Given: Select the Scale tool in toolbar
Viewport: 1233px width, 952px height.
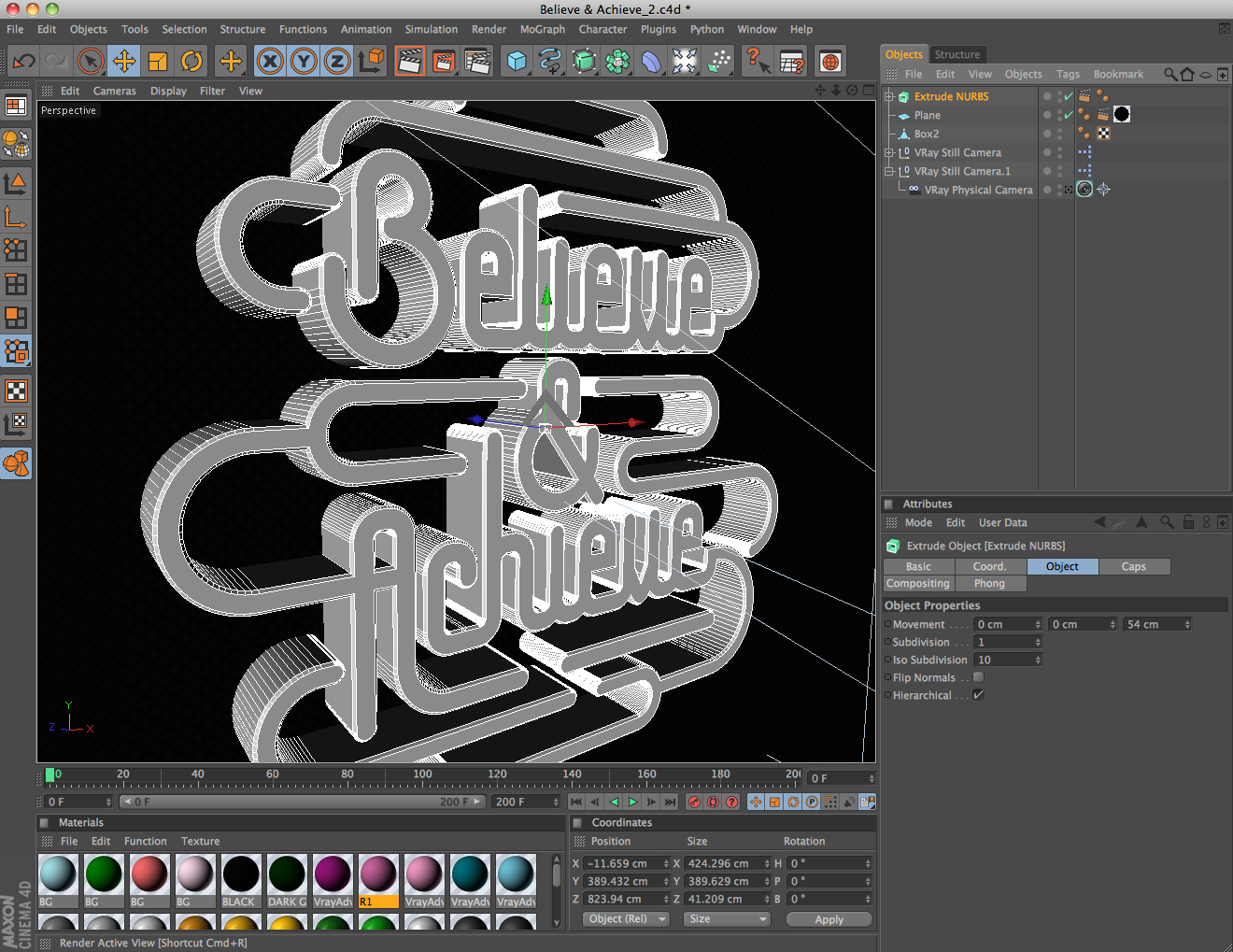Looking at the screenshot, I should coord(158,62).
